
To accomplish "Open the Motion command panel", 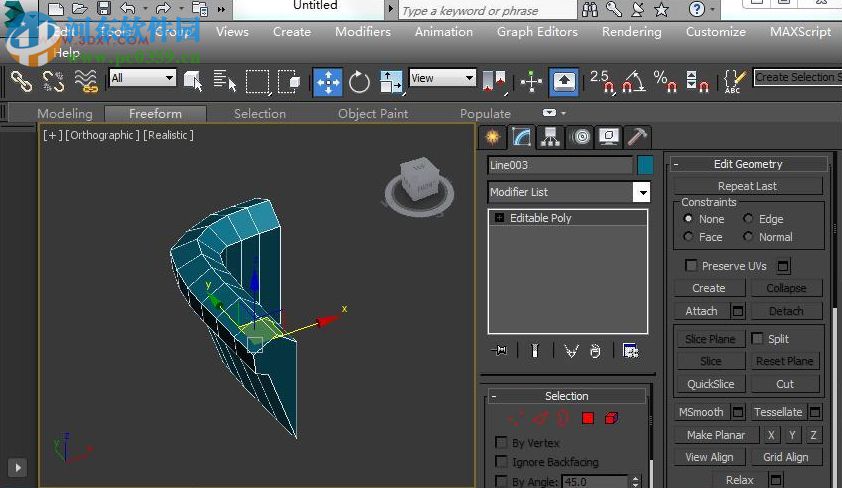I will coord(581,137).
